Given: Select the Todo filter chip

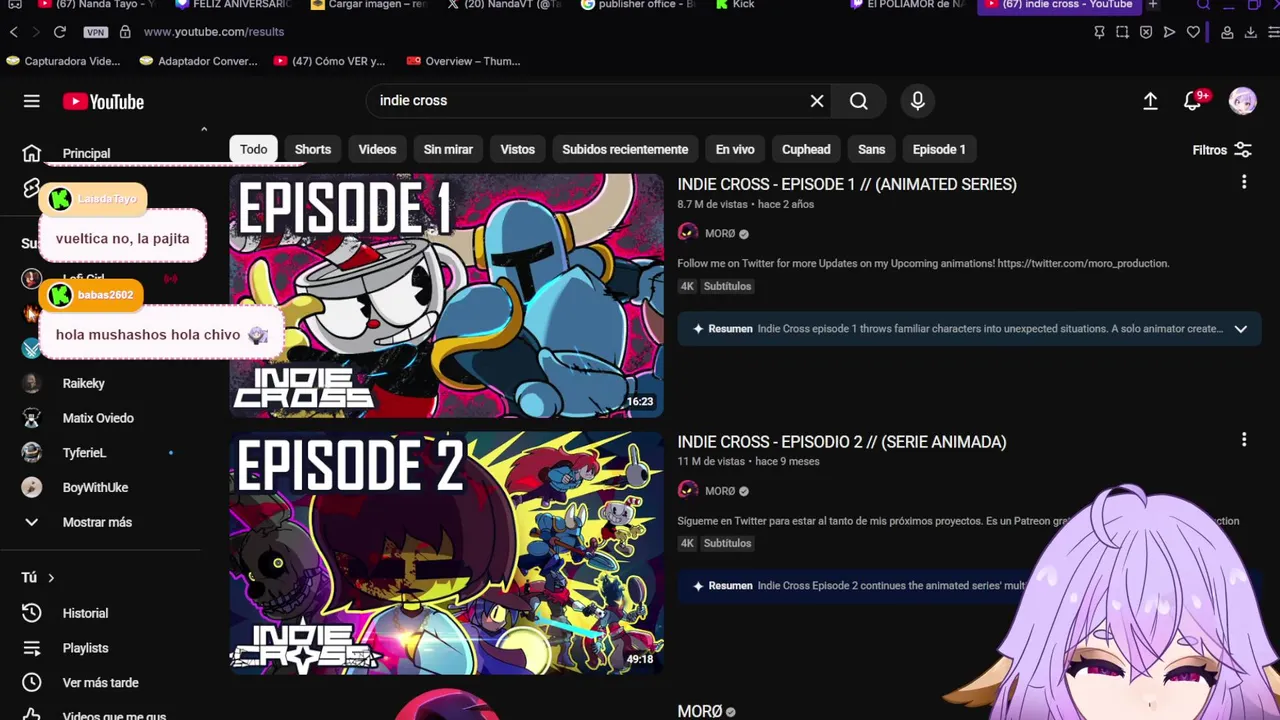Looking at the screenshot, I should click(254, 149).
